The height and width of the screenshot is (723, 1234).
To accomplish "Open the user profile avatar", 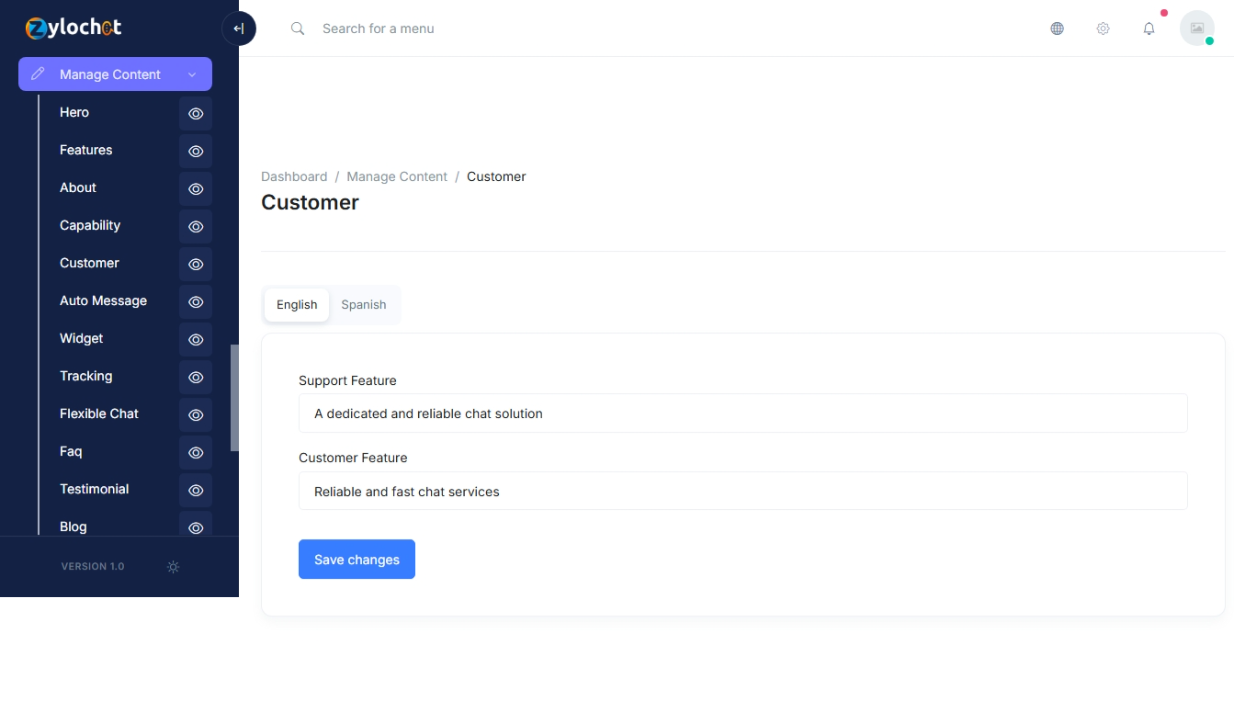I will pos(1197,28).
